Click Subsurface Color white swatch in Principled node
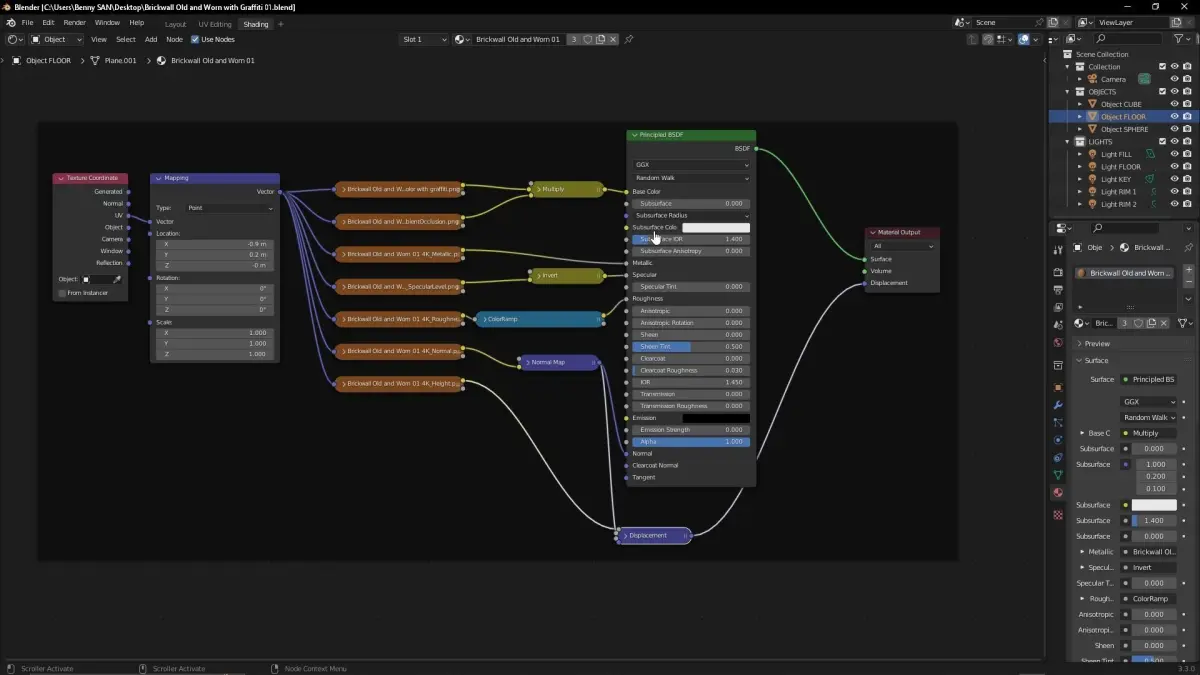 pos(716,228)
